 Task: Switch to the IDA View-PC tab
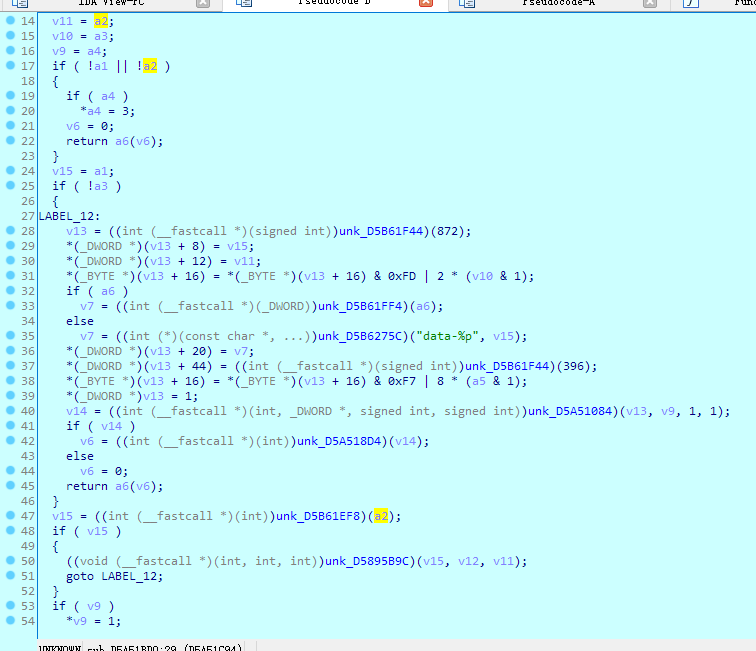(111, 2)
